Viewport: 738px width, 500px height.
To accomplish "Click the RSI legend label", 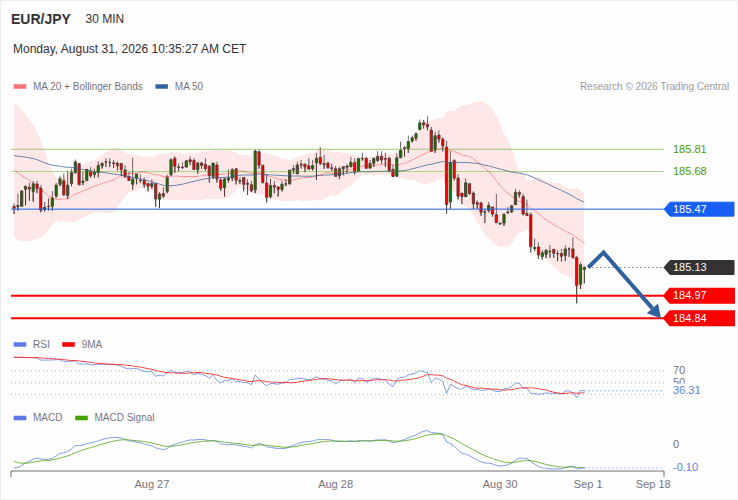I will [41, 345].
